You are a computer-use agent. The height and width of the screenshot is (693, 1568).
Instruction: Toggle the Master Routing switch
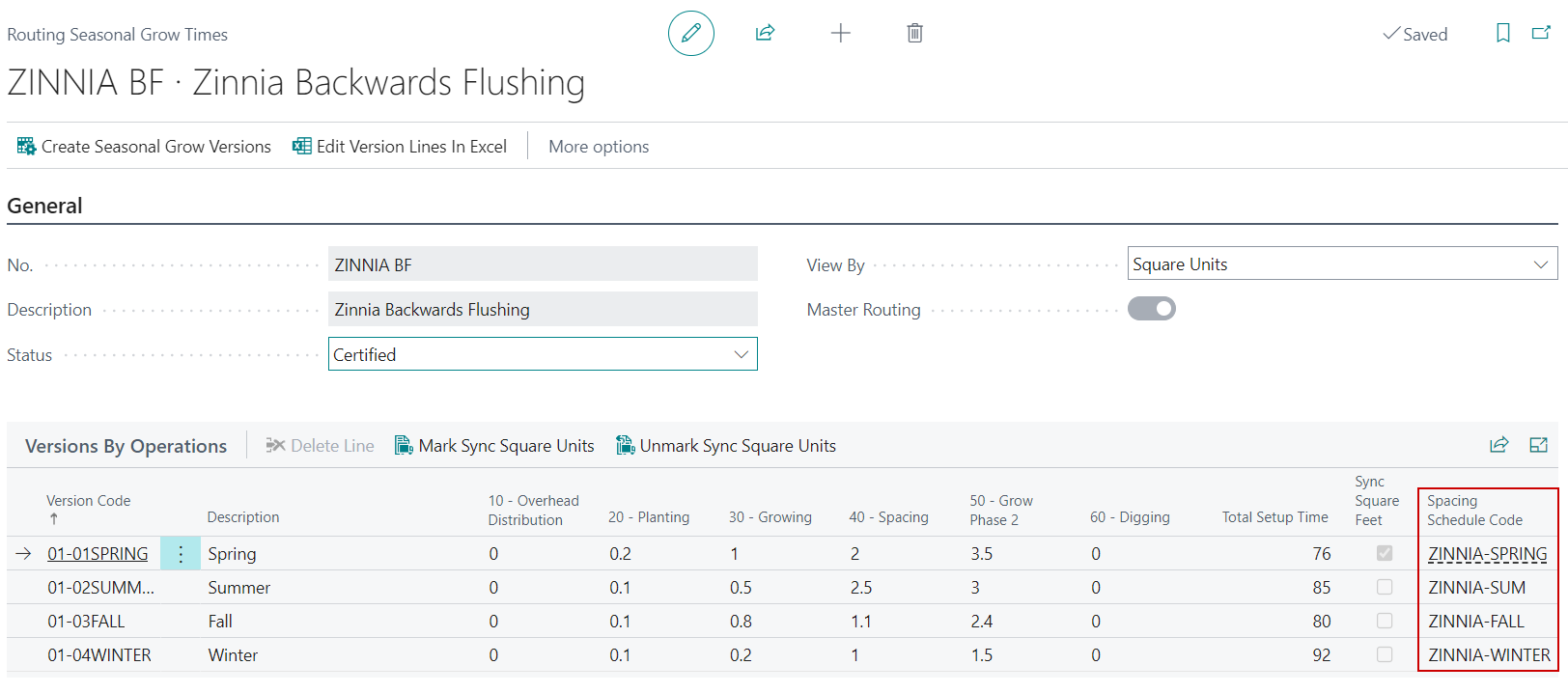click(1151, 309)
